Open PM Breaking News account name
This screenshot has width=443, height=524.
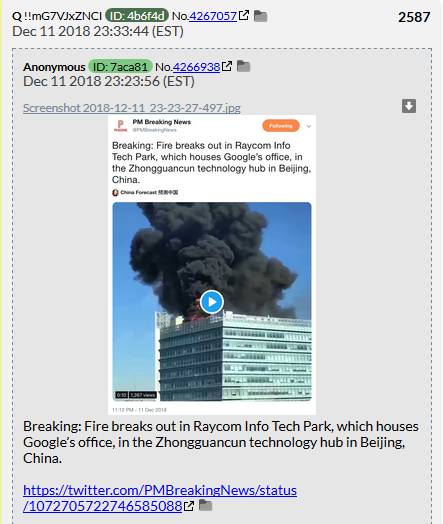(x=162, y=122)
